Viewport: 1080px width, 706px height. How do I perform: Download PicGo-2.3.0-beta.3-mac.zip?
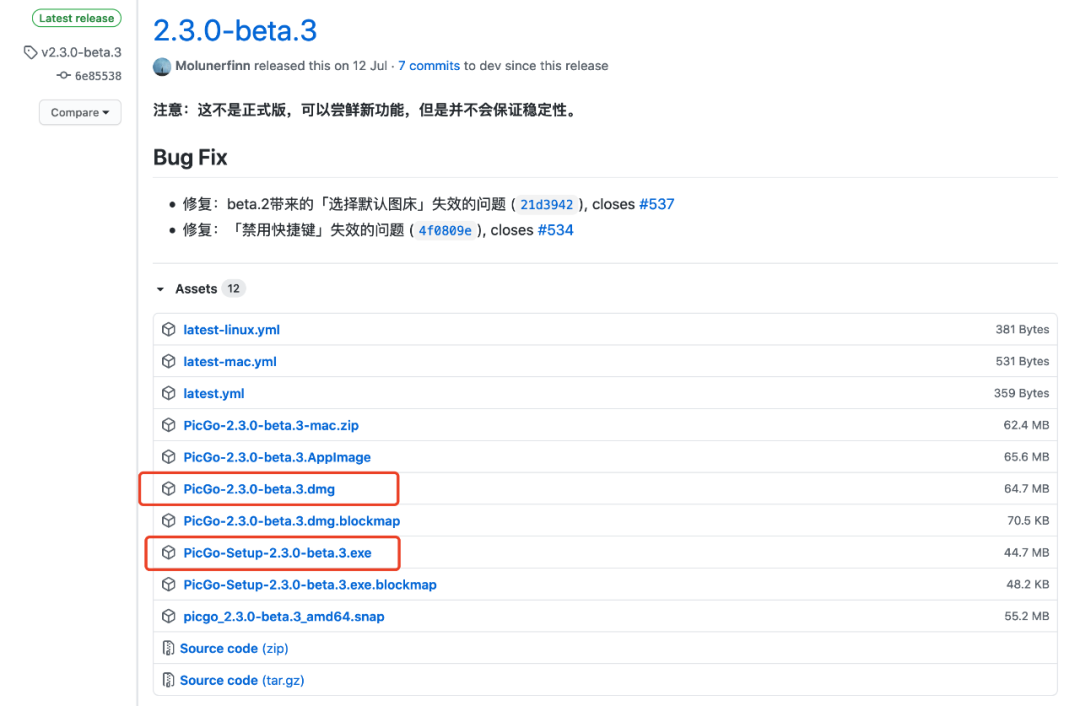click(x=270, y=425)
